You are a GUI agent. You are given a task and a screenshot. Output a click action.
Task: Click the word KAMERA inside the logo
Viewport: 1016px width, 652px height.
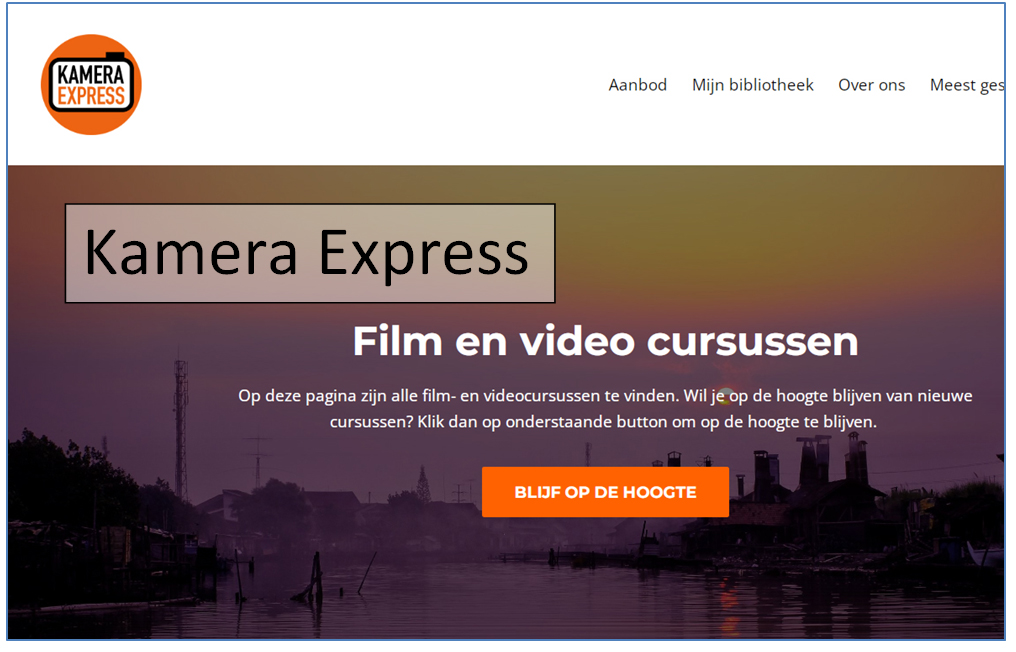pyautogui.click(x=91, y=74)
